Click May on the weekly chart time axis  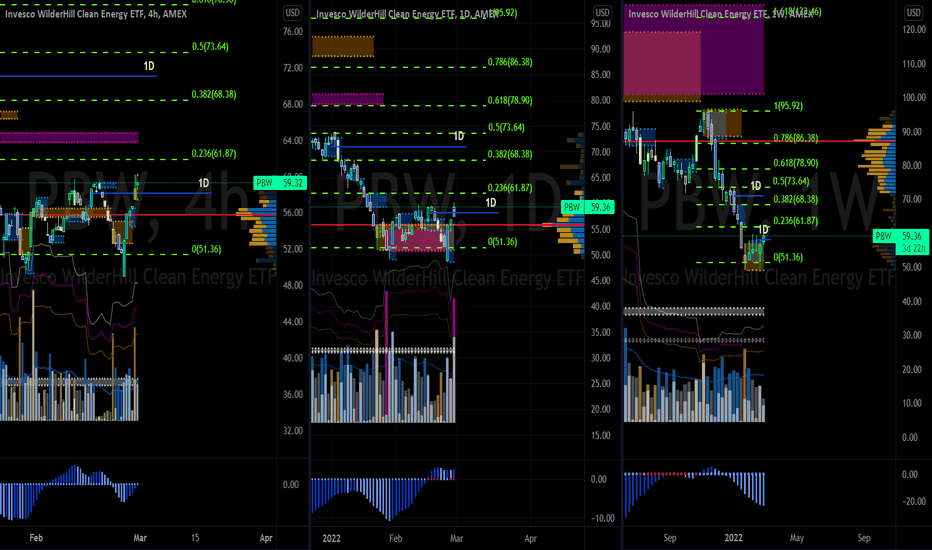796,538
